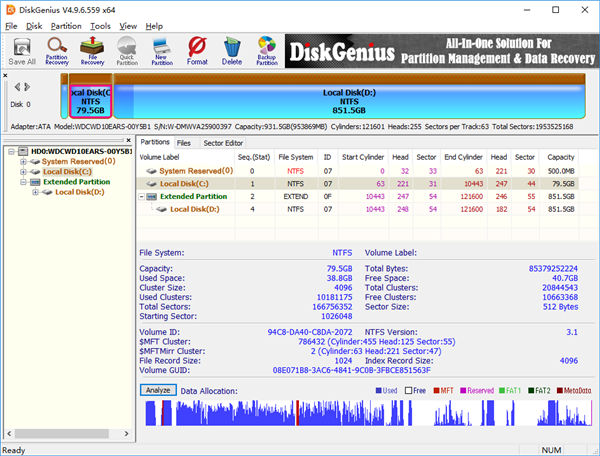Image resolution: width=600 pixels, height=456 pixels.
Task: Create a New Partition from the toolbar
Action: [x=162, y=49]
